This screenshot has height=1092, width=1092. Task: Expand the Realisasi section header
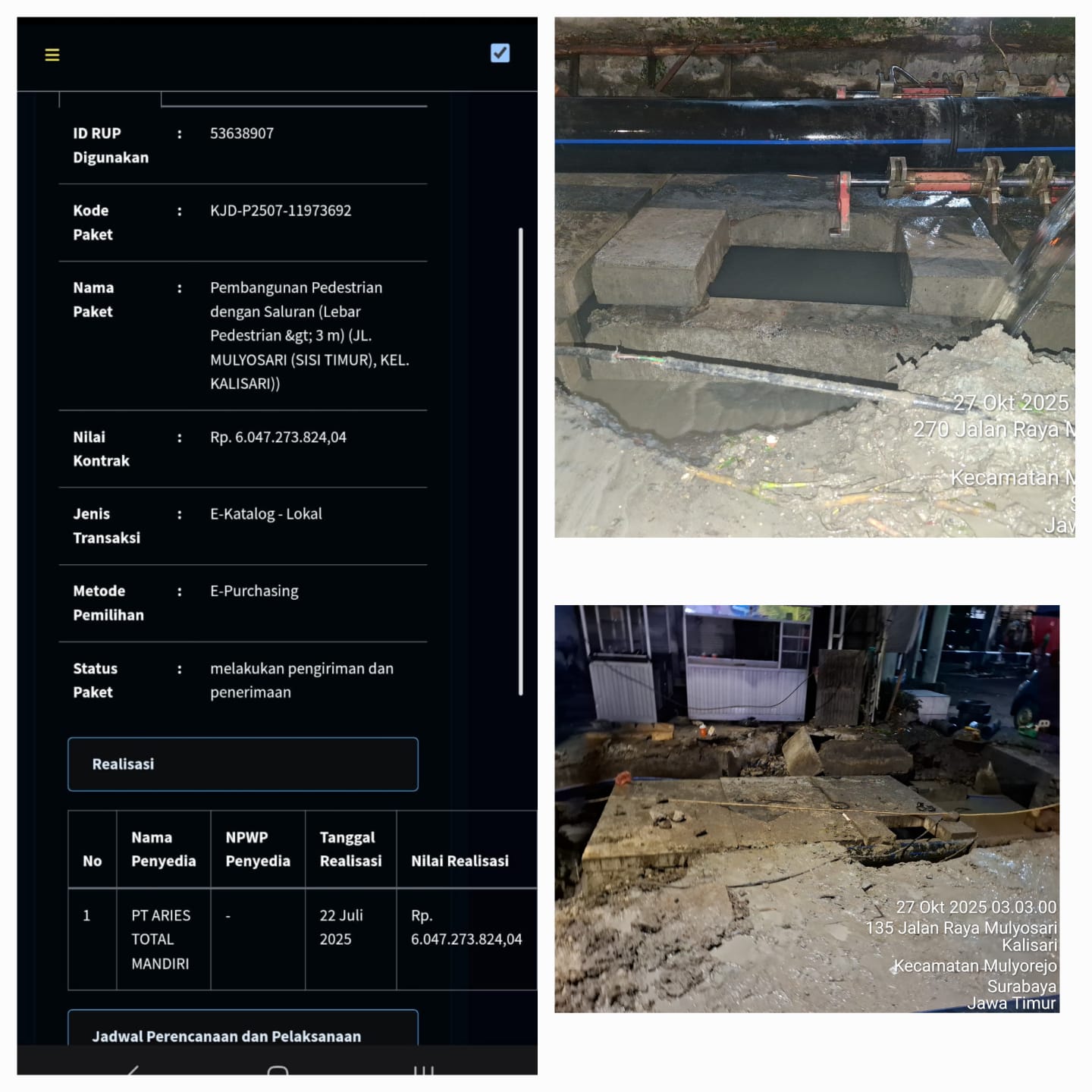243,764
